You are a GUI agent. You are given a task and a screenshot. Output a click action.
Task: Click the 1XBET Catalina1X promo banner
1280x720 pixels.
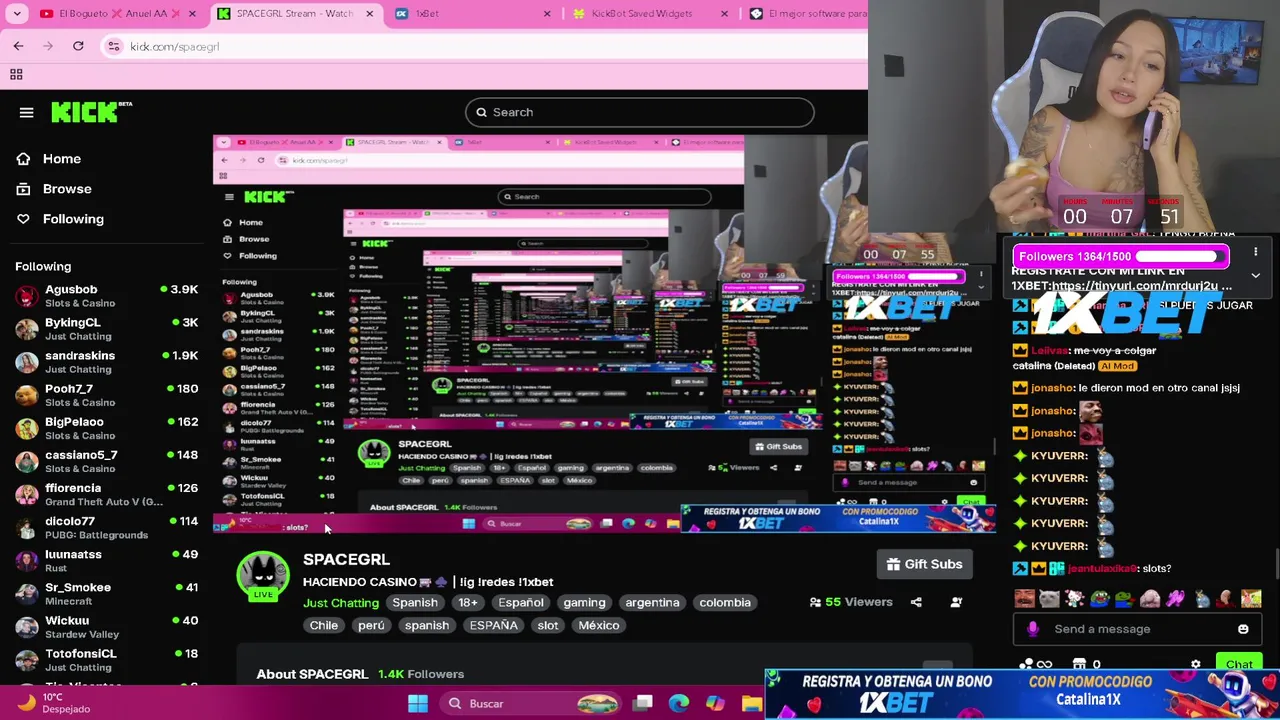click(x=1022, y=694)
